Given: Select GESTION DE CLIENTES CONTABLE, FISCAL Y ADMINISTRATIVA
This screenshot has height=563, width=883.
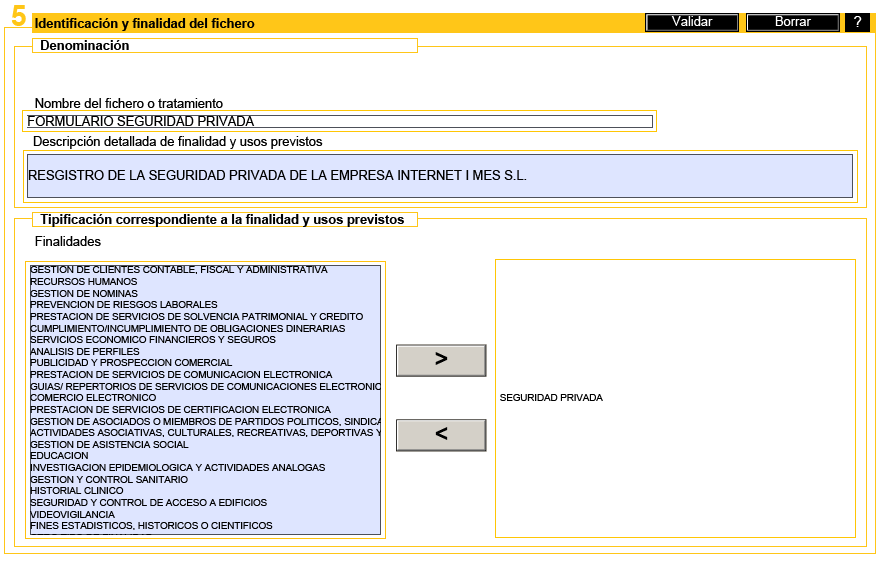Looking at the screenshot, I should [179, 270].
